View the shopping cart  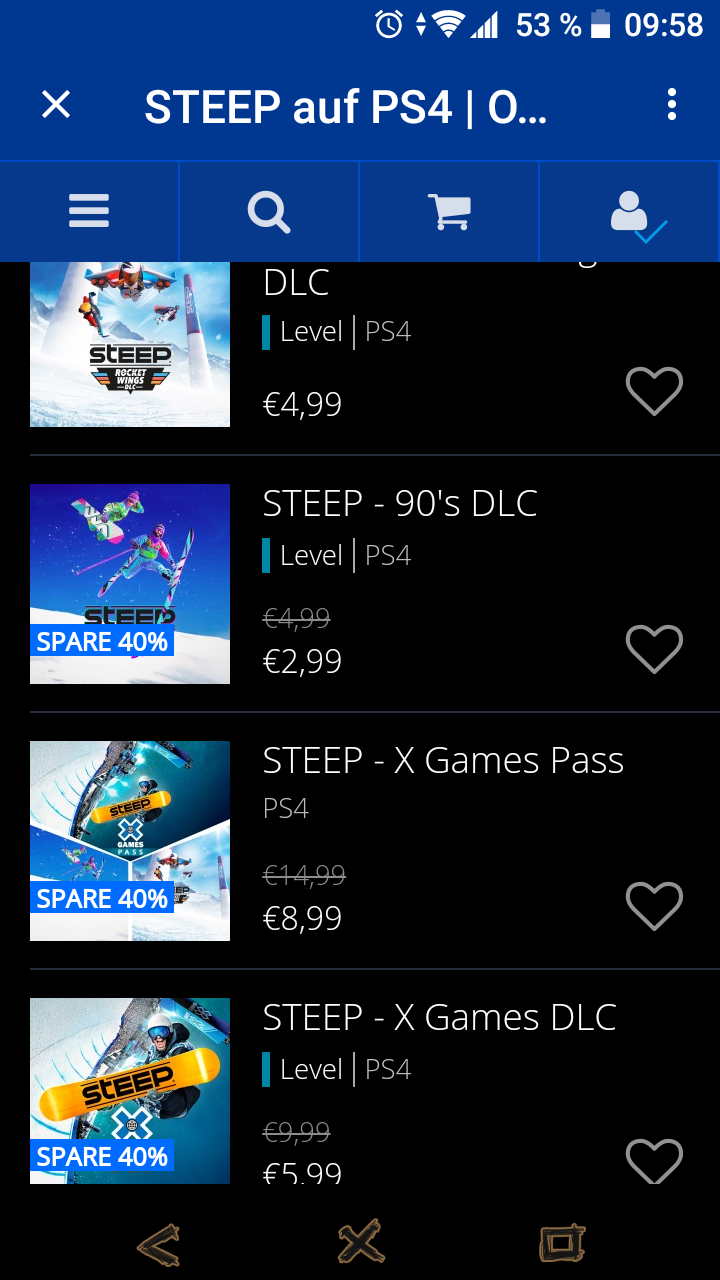click(x=449, y=211)
